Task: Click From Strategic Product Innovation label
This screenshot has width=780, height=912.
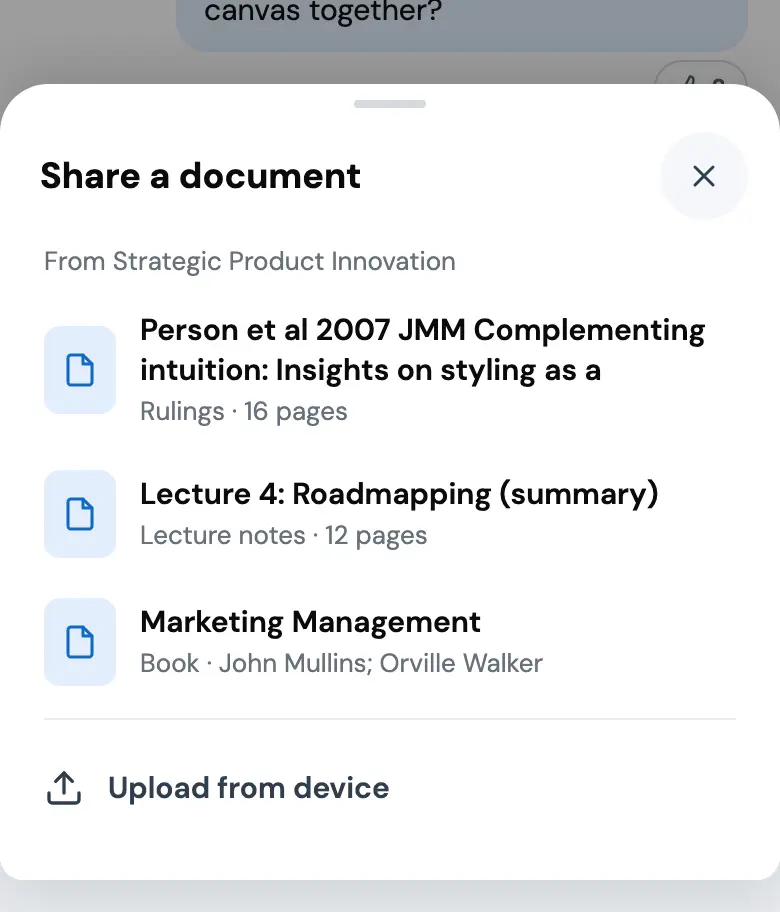Action: point(250,262)
